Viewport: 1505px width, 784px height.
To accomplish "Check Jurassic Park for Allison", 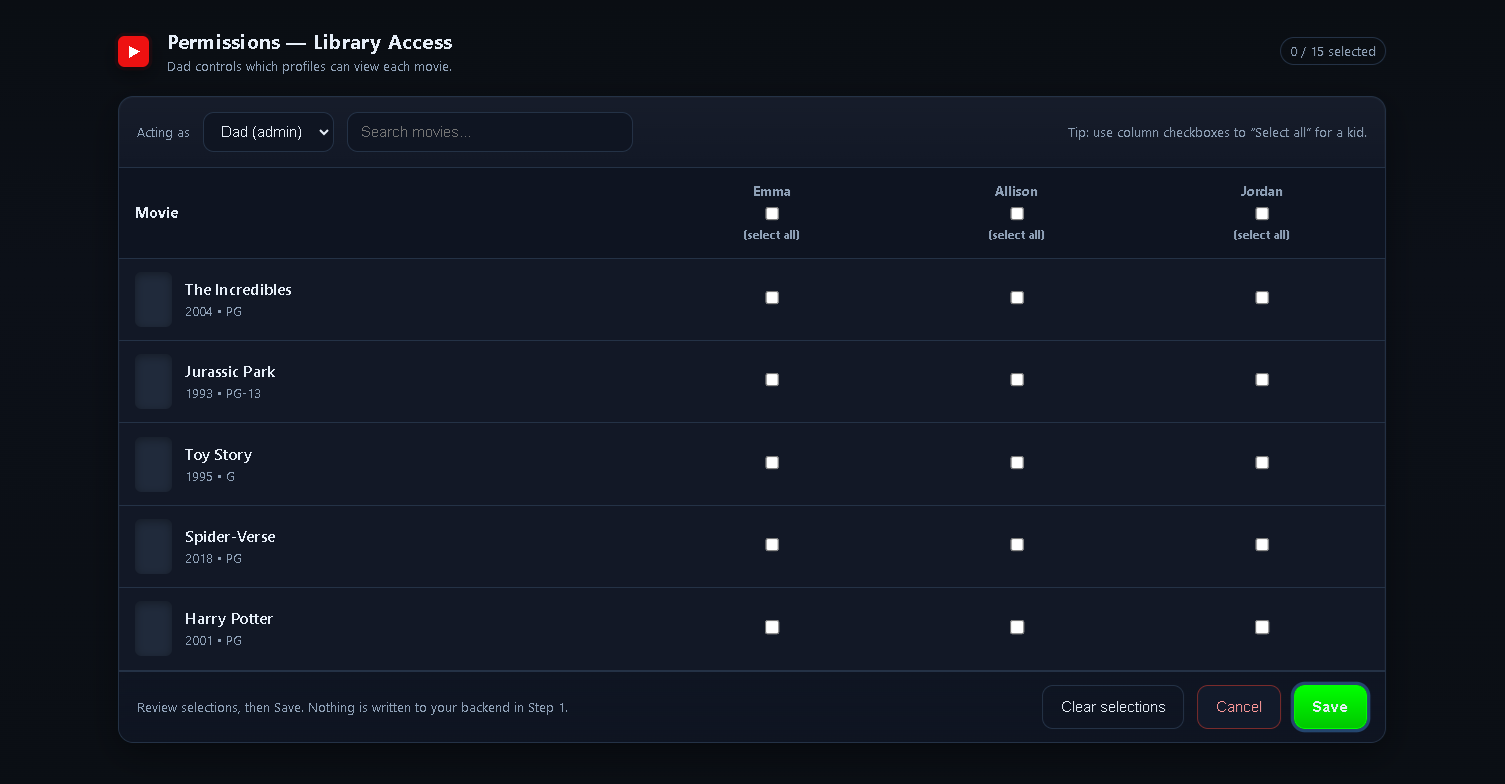I will [1017, 379].
